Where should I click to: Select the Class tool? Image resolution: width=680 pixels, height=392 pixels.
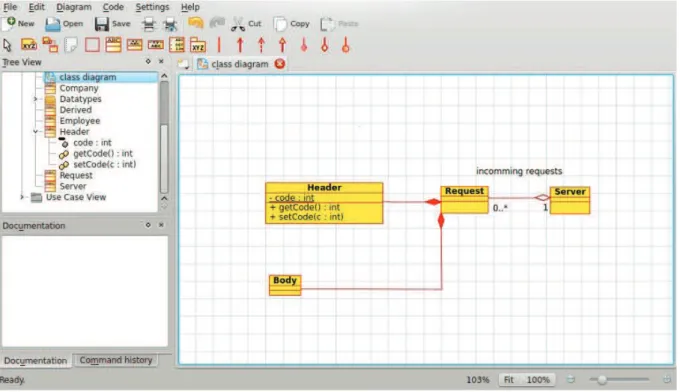[113, 45]
